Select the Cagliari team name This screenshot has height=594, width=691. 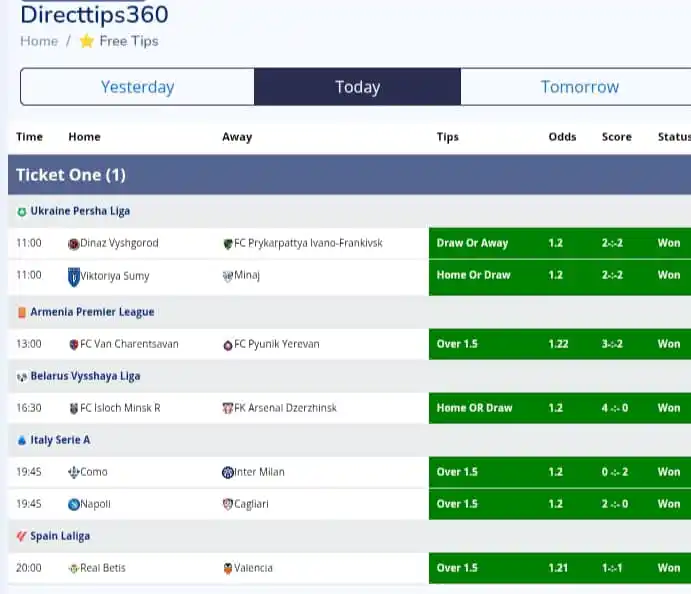[251, 504]
